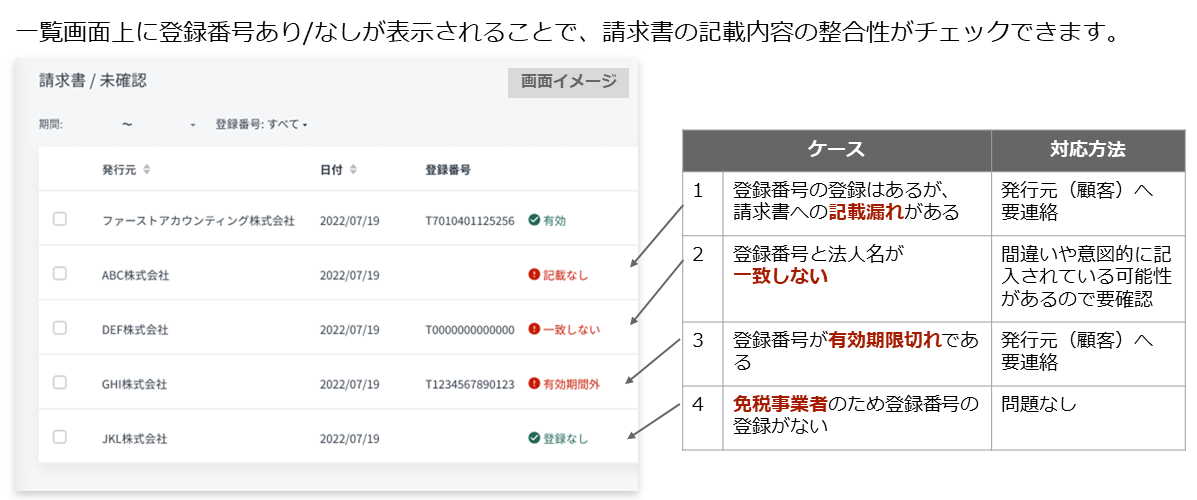1197x500 pixels.
Task: Open the 登録番号: すべて filter dropdown
Action: 261,125
